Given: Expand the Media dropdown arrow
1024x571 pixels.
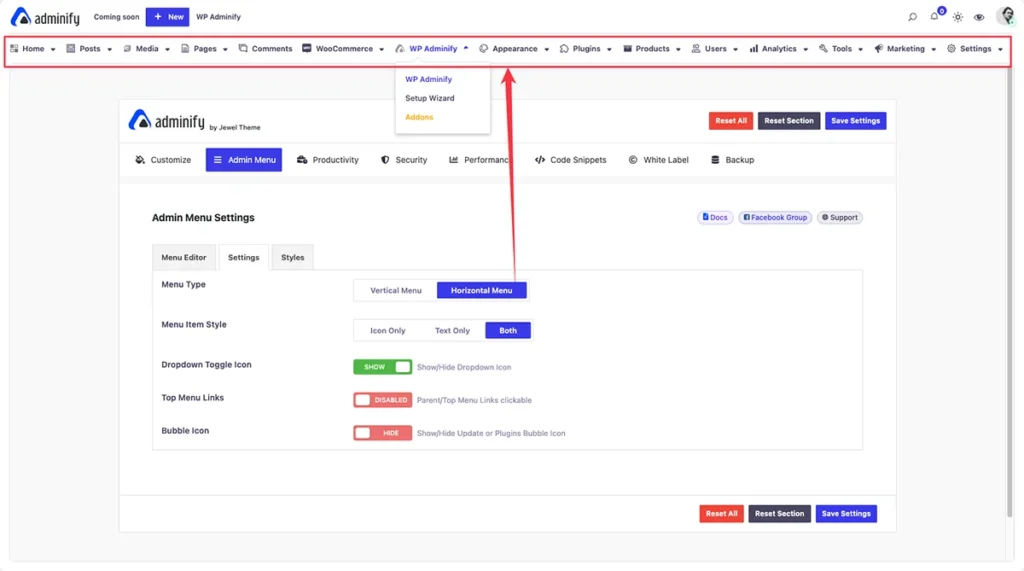Looking at the screenshot, I should tap(167, 49).
